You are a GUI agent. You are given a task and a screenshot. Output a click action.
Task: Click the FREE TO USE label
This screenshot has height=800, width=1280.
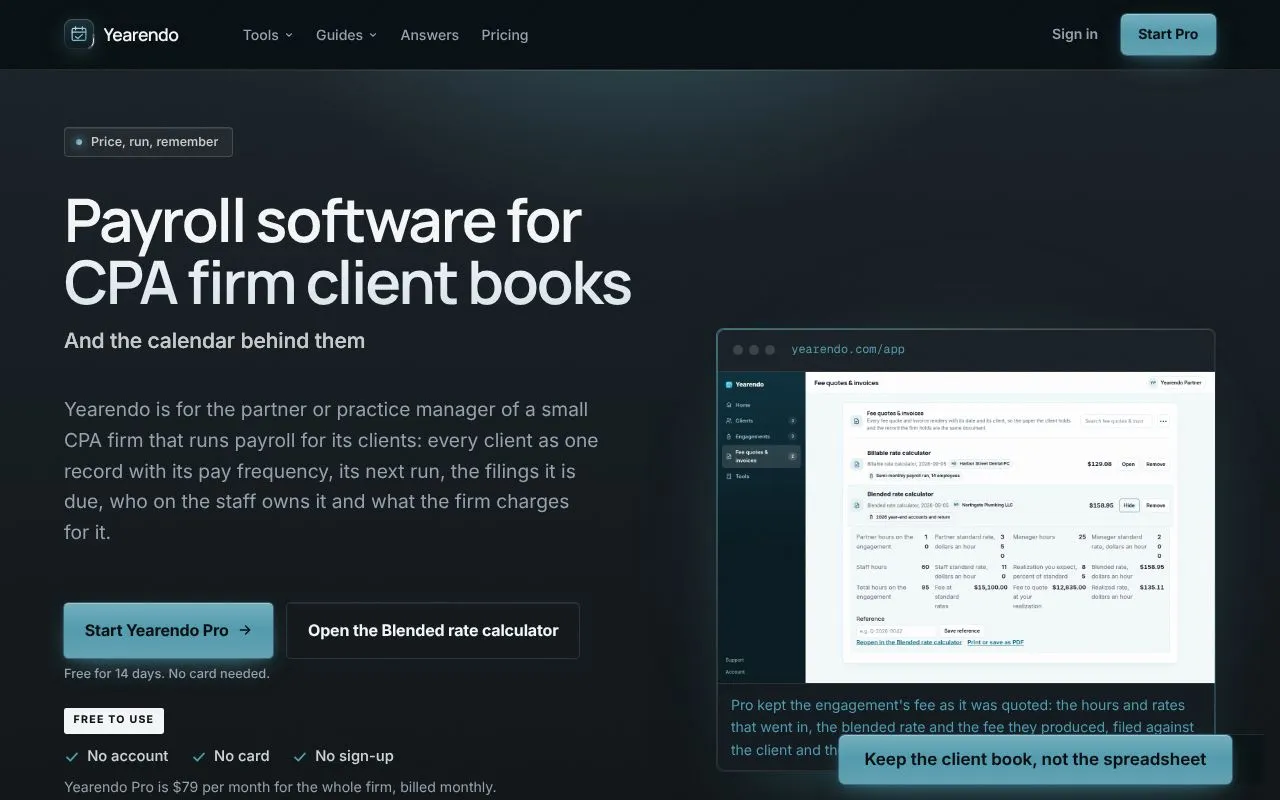click(x=114, y=720)
